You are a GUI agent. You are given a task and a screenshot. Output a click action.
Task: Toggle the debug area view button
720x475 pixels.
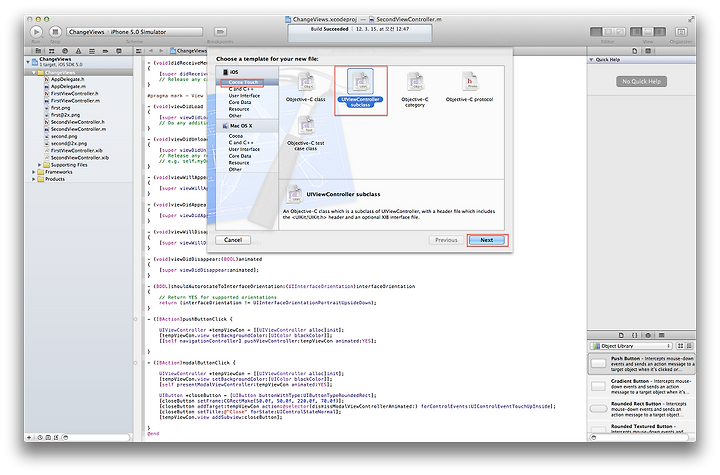[x=648, y=32]
